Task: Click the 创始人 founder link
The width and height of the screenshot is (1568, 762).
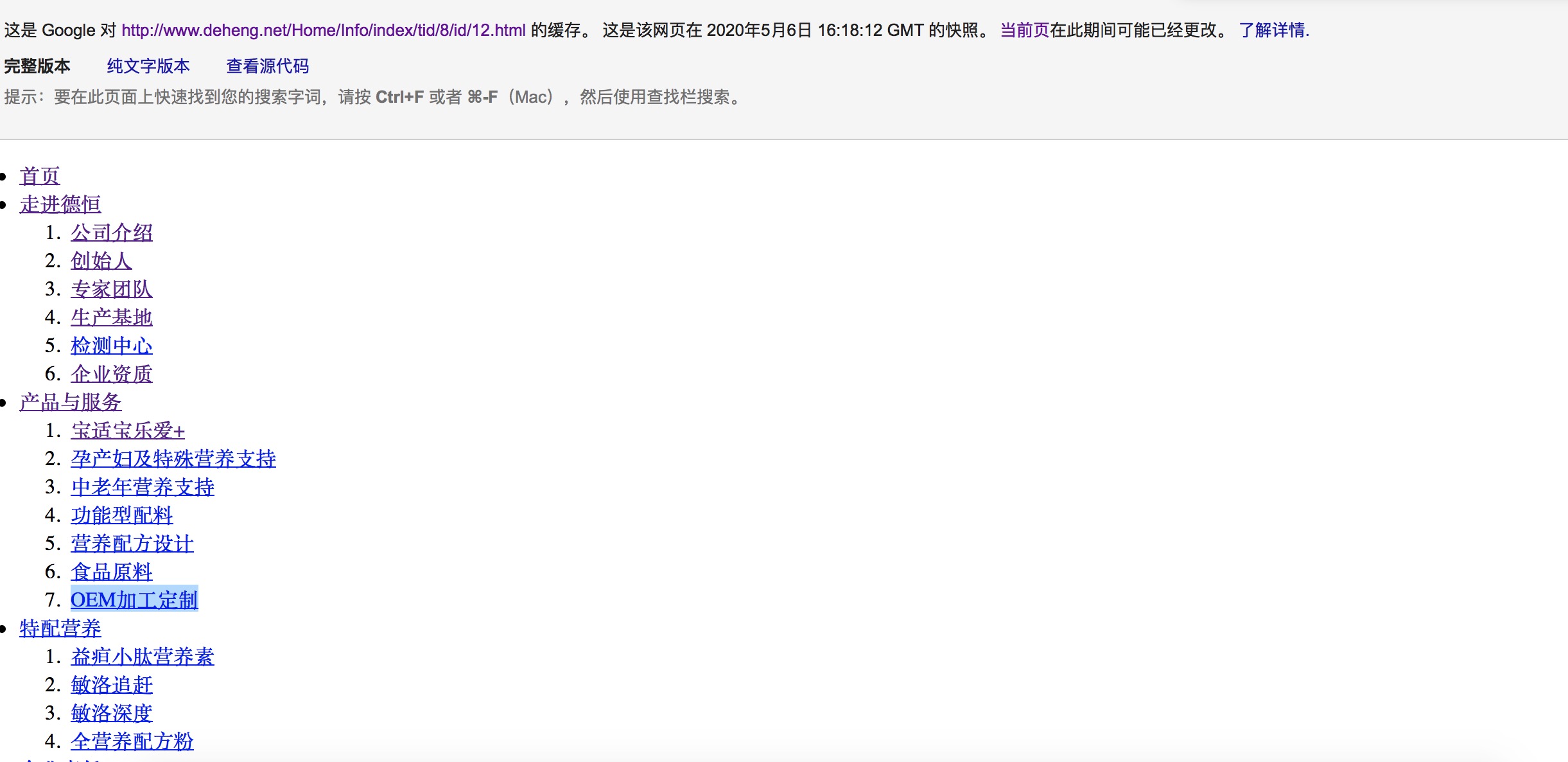Action: pyautogui.click(x=101, y=261)
